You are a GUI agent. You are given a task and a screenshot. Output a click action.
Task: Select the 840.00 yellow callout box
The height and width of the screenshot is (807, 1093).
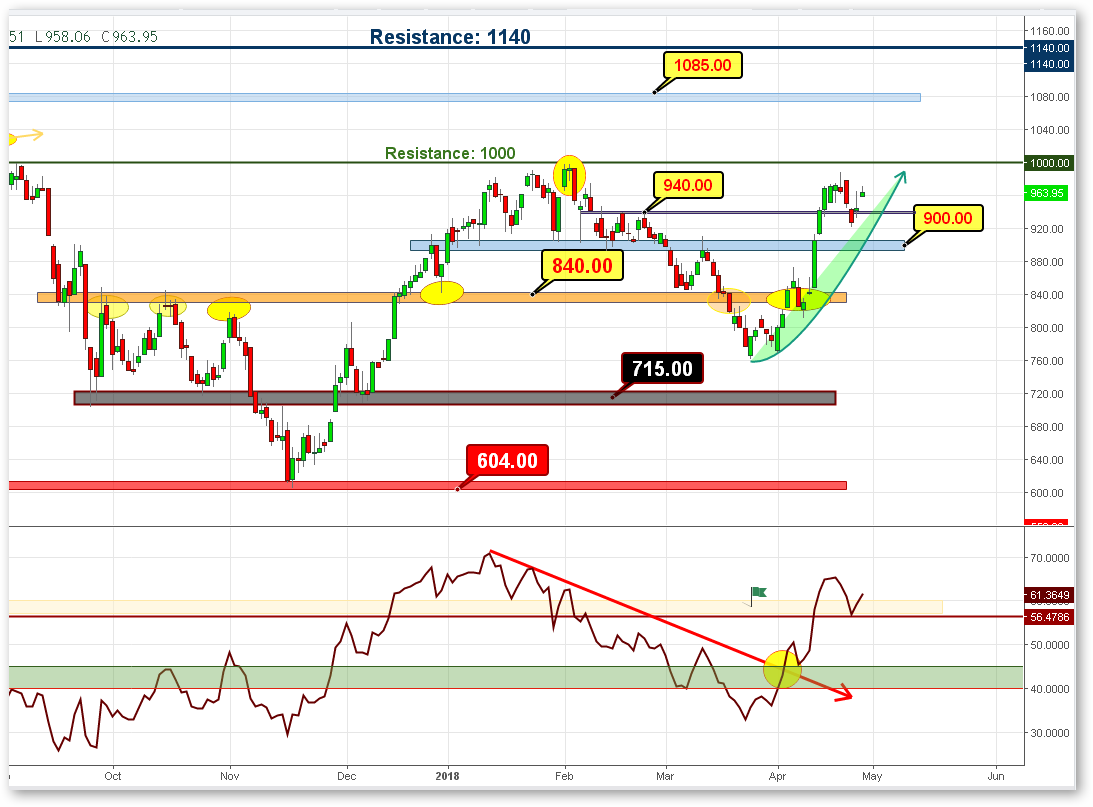click(582, 266)
